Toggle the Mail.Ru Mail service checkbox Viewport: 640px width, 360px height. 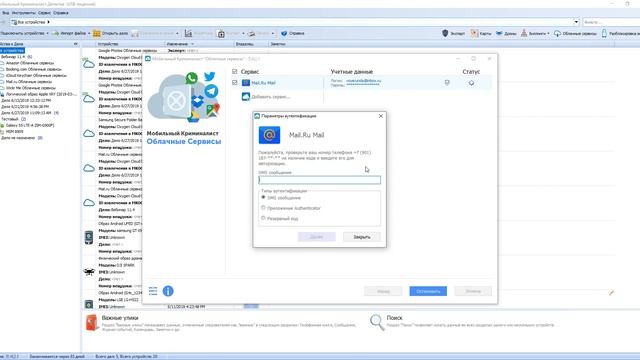pyautogui.click(x=234, y=82)
